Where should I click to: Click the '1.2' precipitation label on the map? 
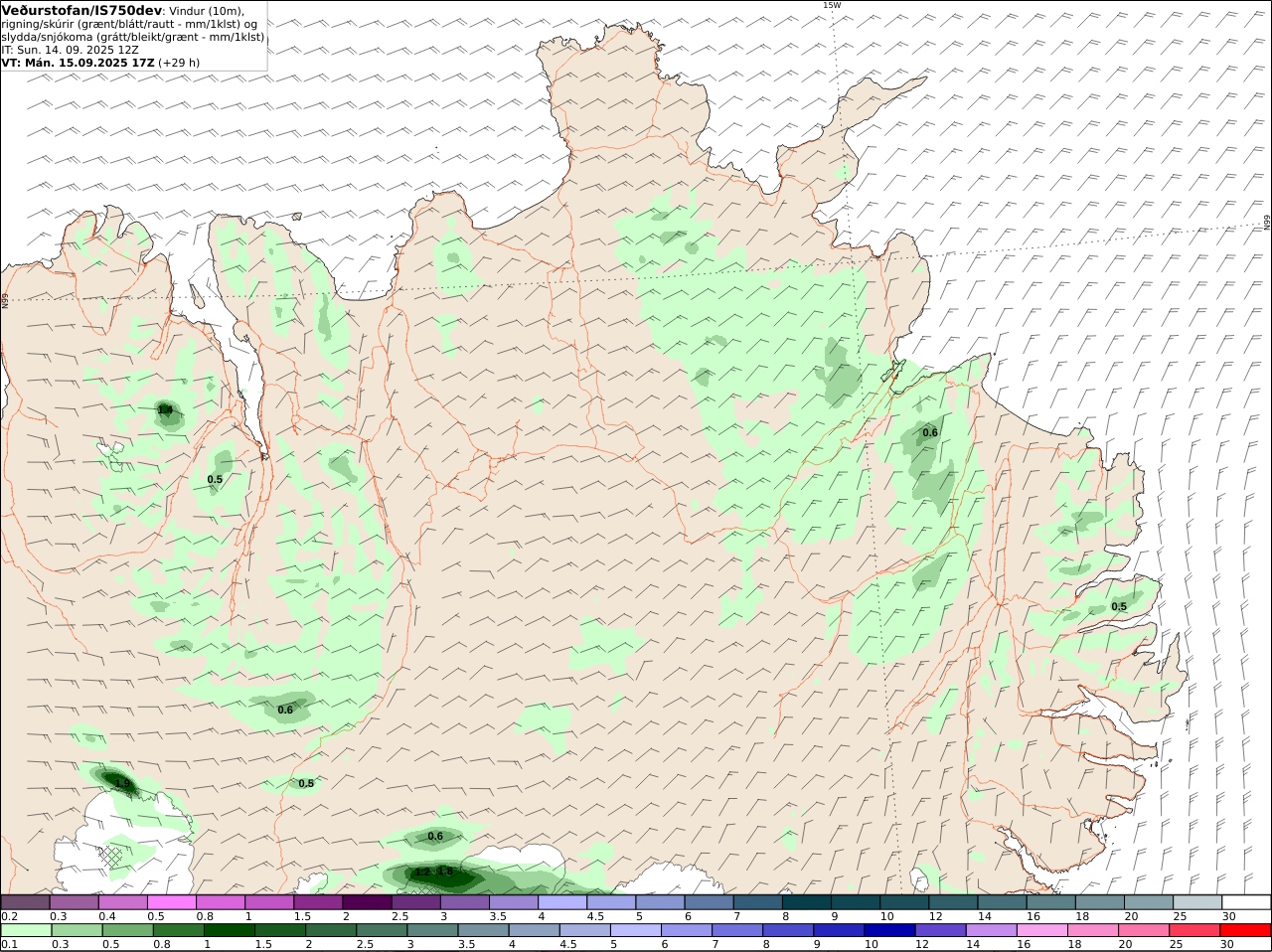tap(422, 872)
